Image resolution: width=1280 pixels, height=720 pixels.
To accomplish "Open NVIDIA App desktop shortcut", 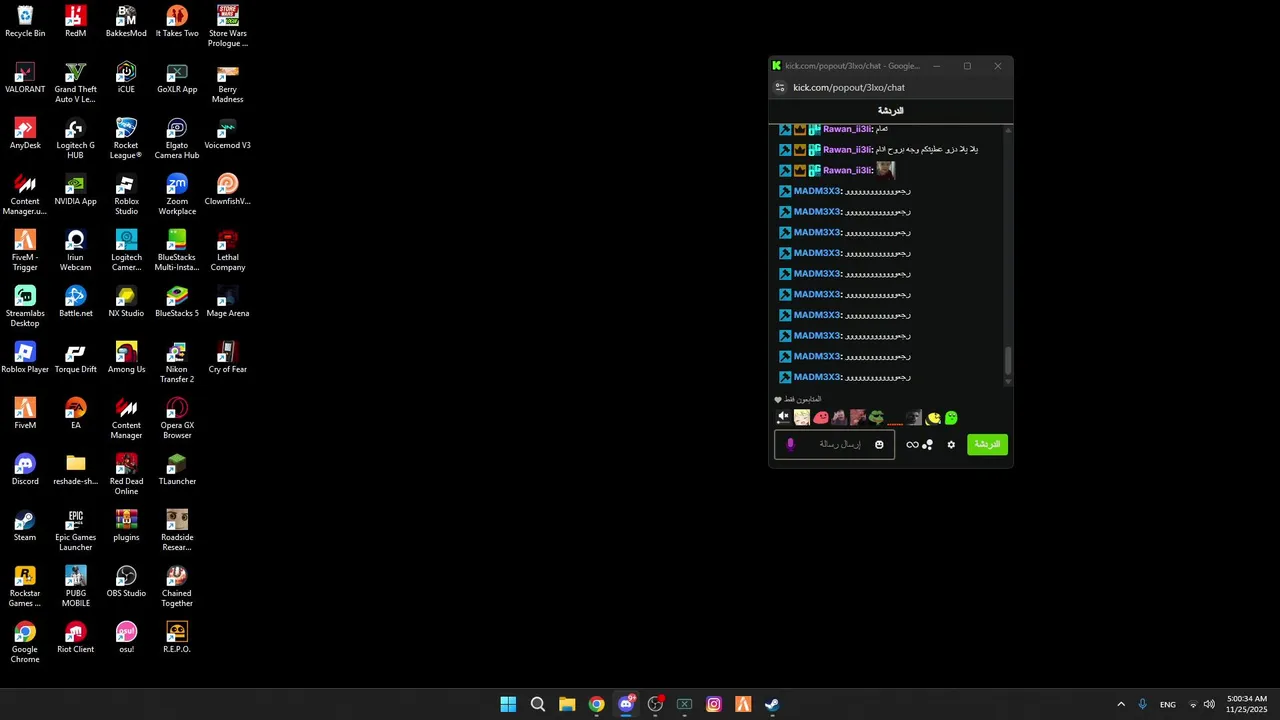I will pos(76,190).
